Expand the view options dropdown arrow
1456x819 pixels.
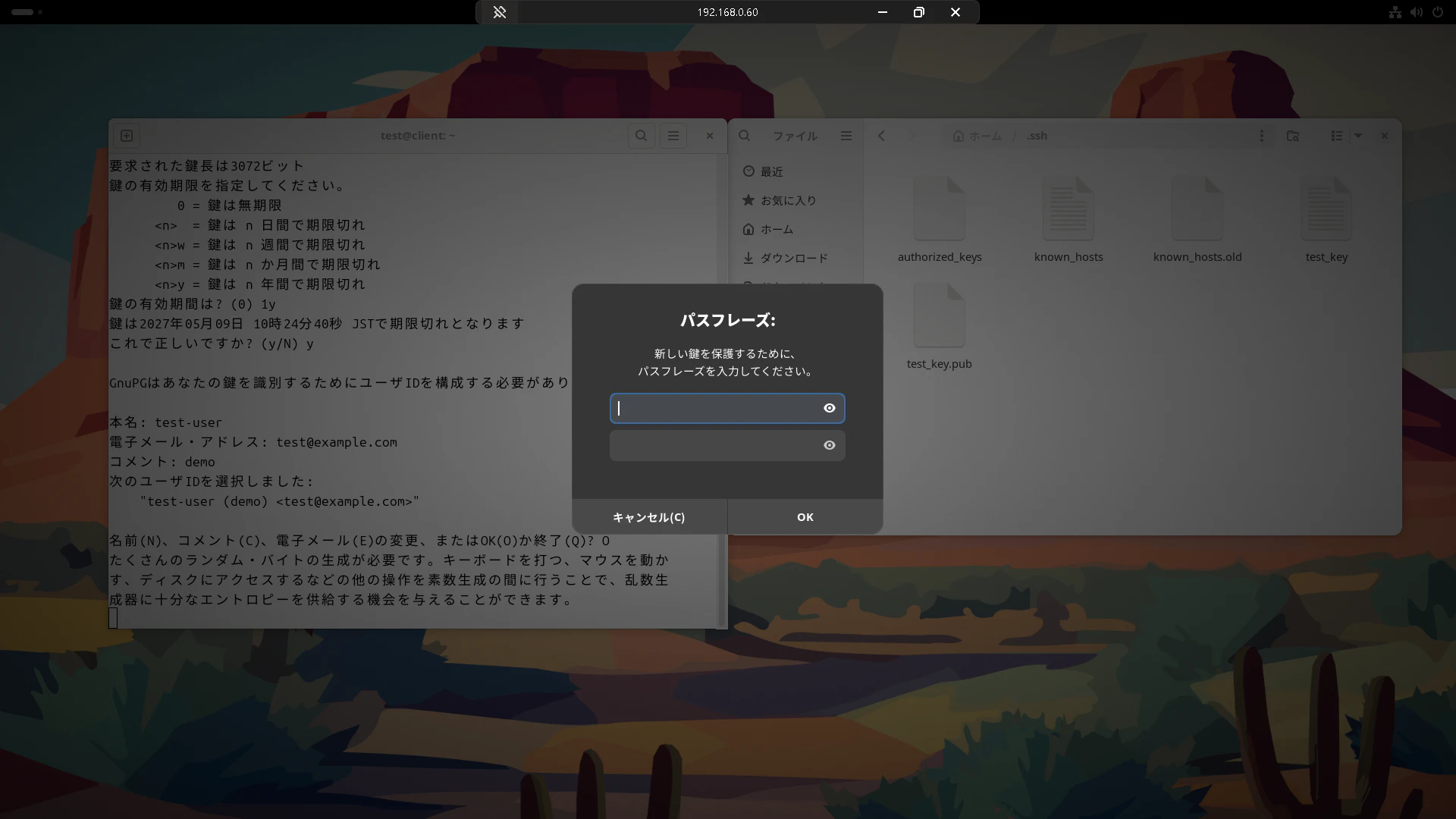tap(1358, 136)
